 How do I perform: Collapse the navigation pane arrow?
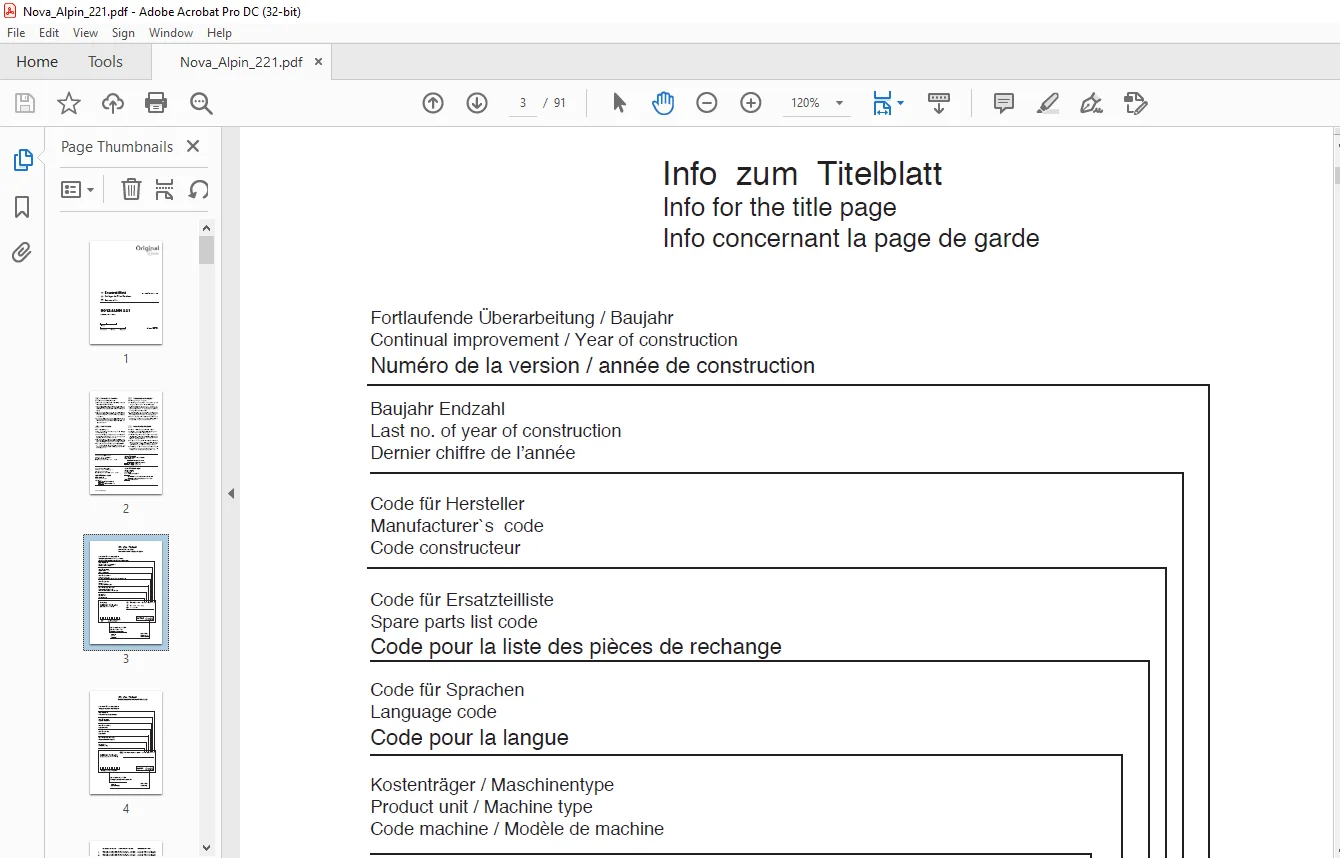click(x=231, y=493)
